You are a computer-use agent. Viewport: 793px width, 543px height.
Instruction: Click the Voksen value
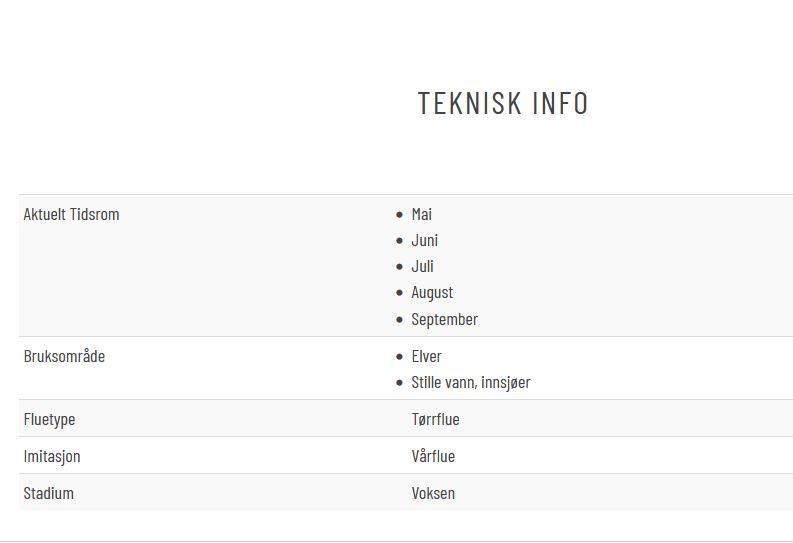click(433, 493)
